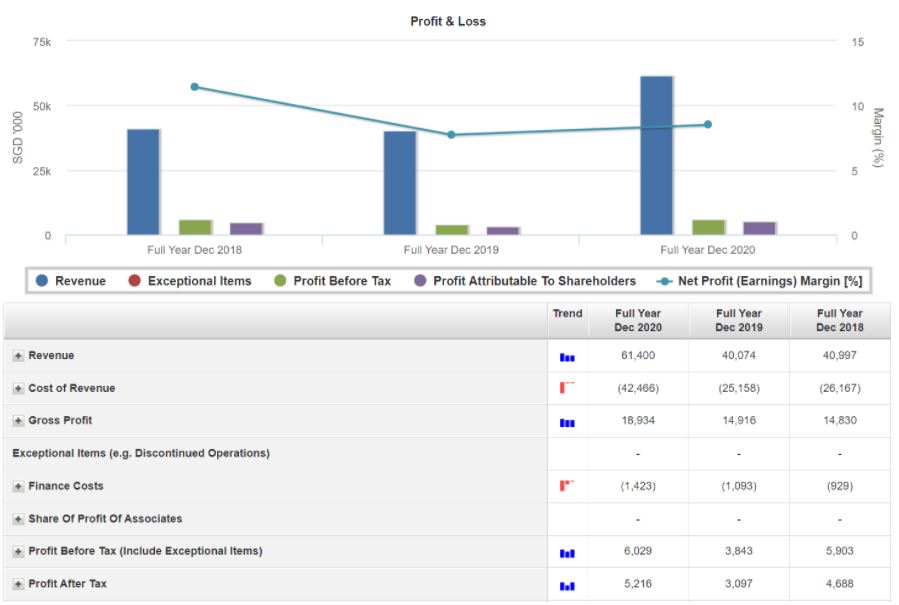Toggle the Revenue series in the legend

[70, 281]
